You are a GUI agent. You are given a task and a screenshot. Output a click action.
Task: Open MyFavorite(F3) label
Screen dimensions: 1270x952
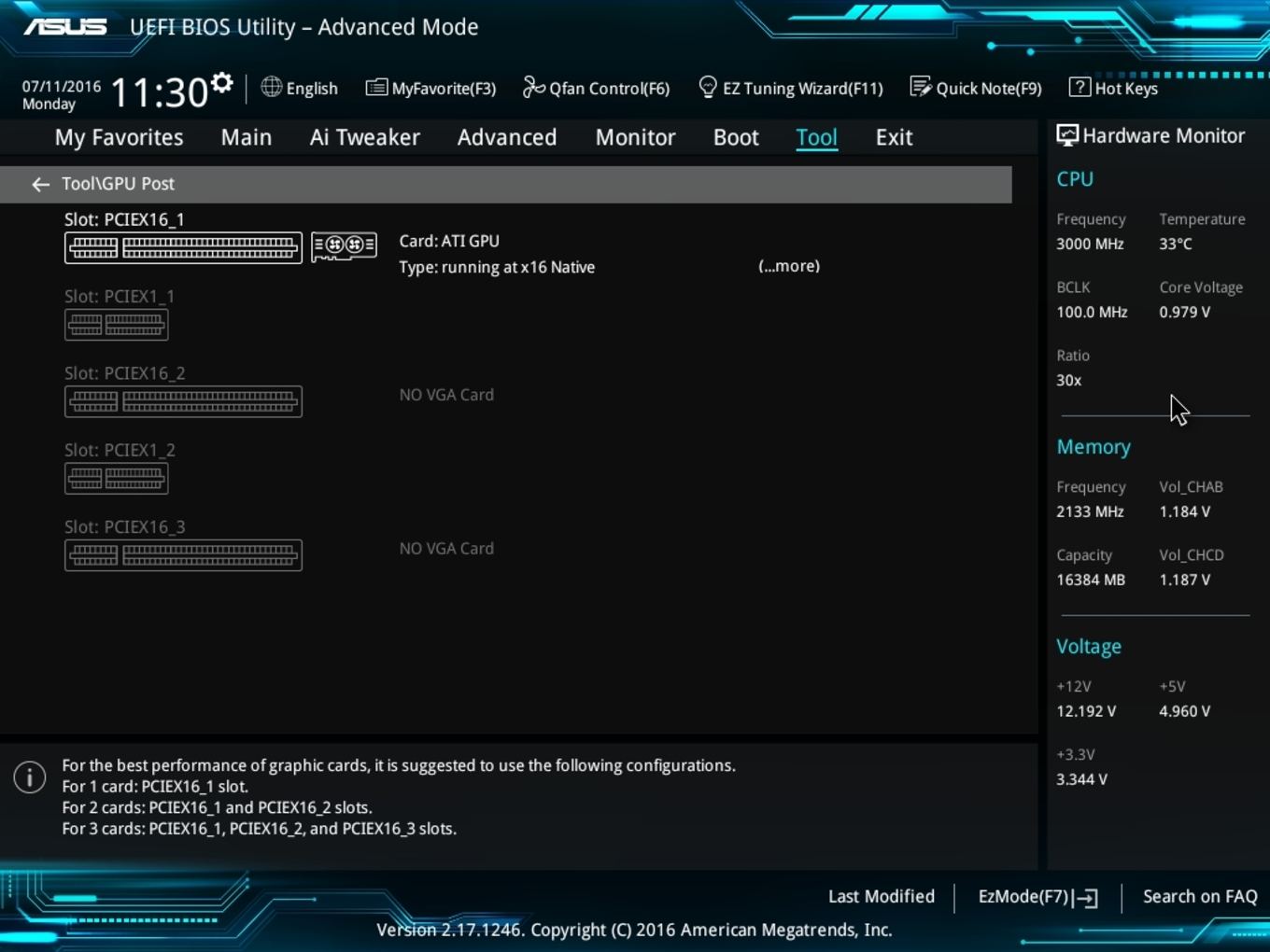[444, 89]
